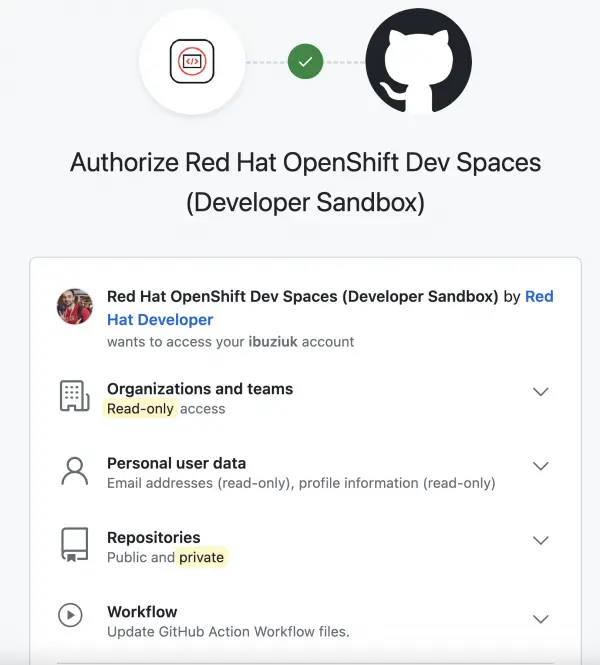600x665 pixels.
Task: Select the Organizations and teams heading
Action: pos(200,389)
